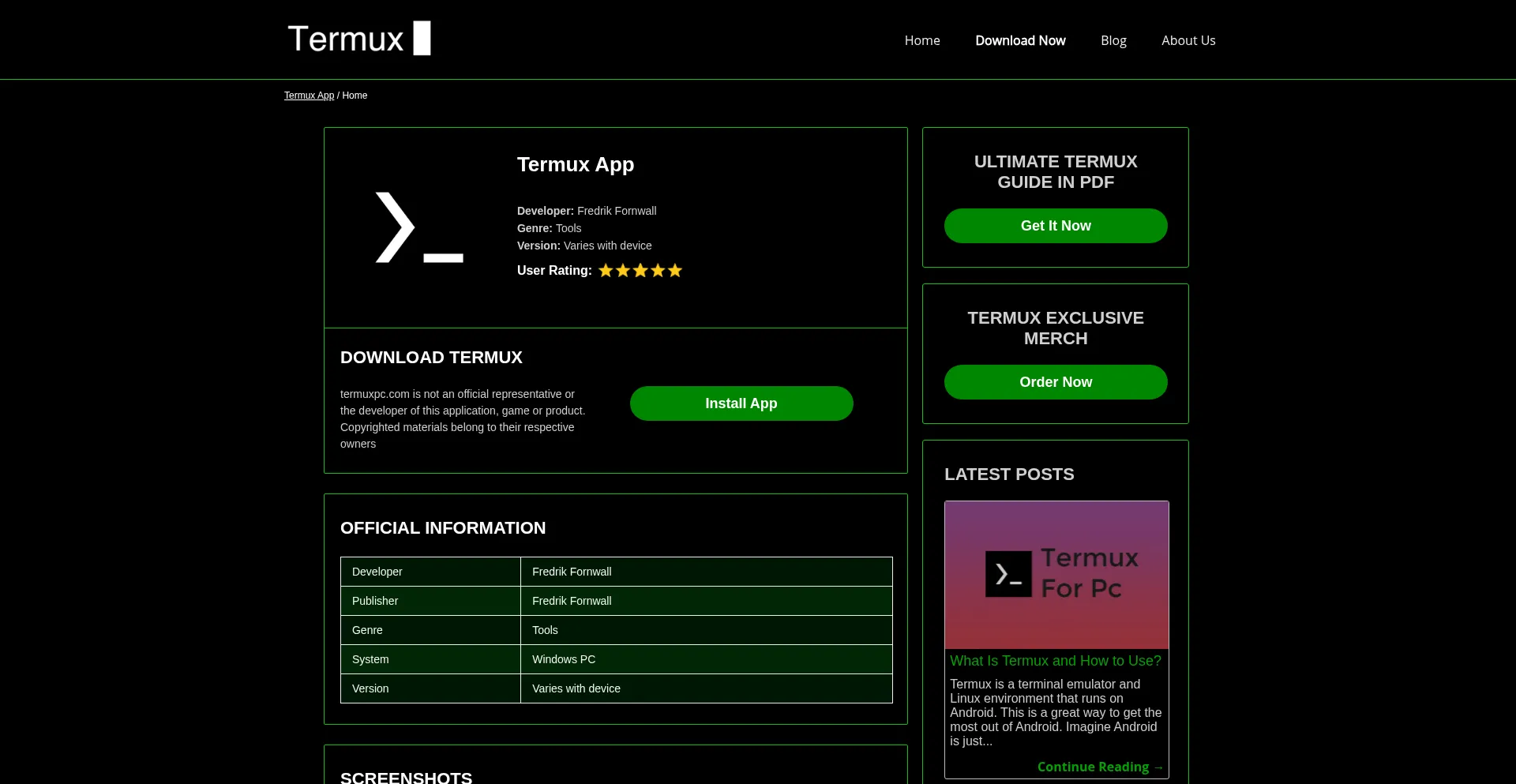Open the post titled What Is Termux and How to Use?
This screenshot has height=784, width=1516.
tap(1056, 661)
